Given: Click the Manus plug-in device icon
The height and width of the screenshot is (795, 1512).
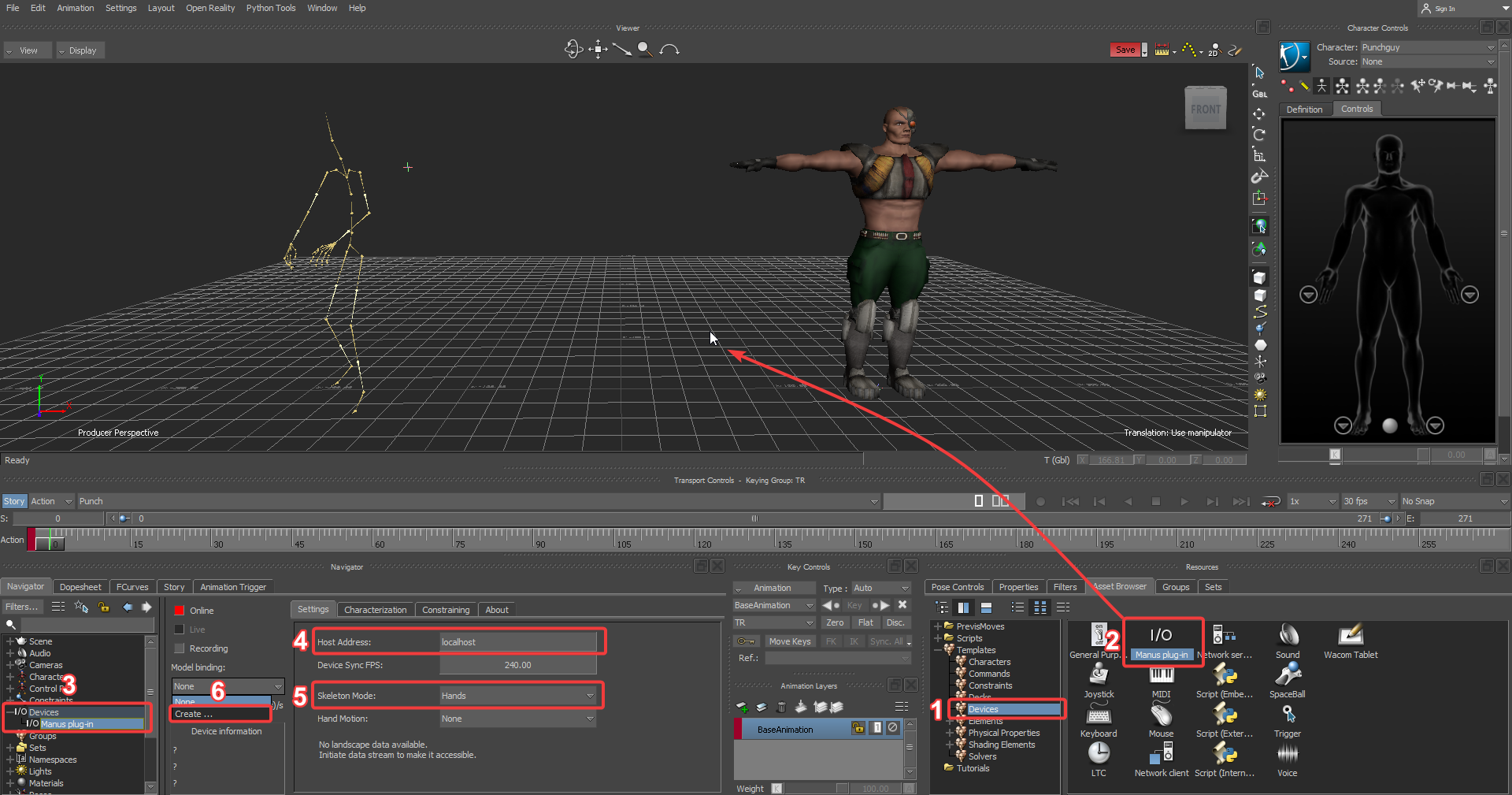Looking at the screenshot, I should tap(1161, 637).
